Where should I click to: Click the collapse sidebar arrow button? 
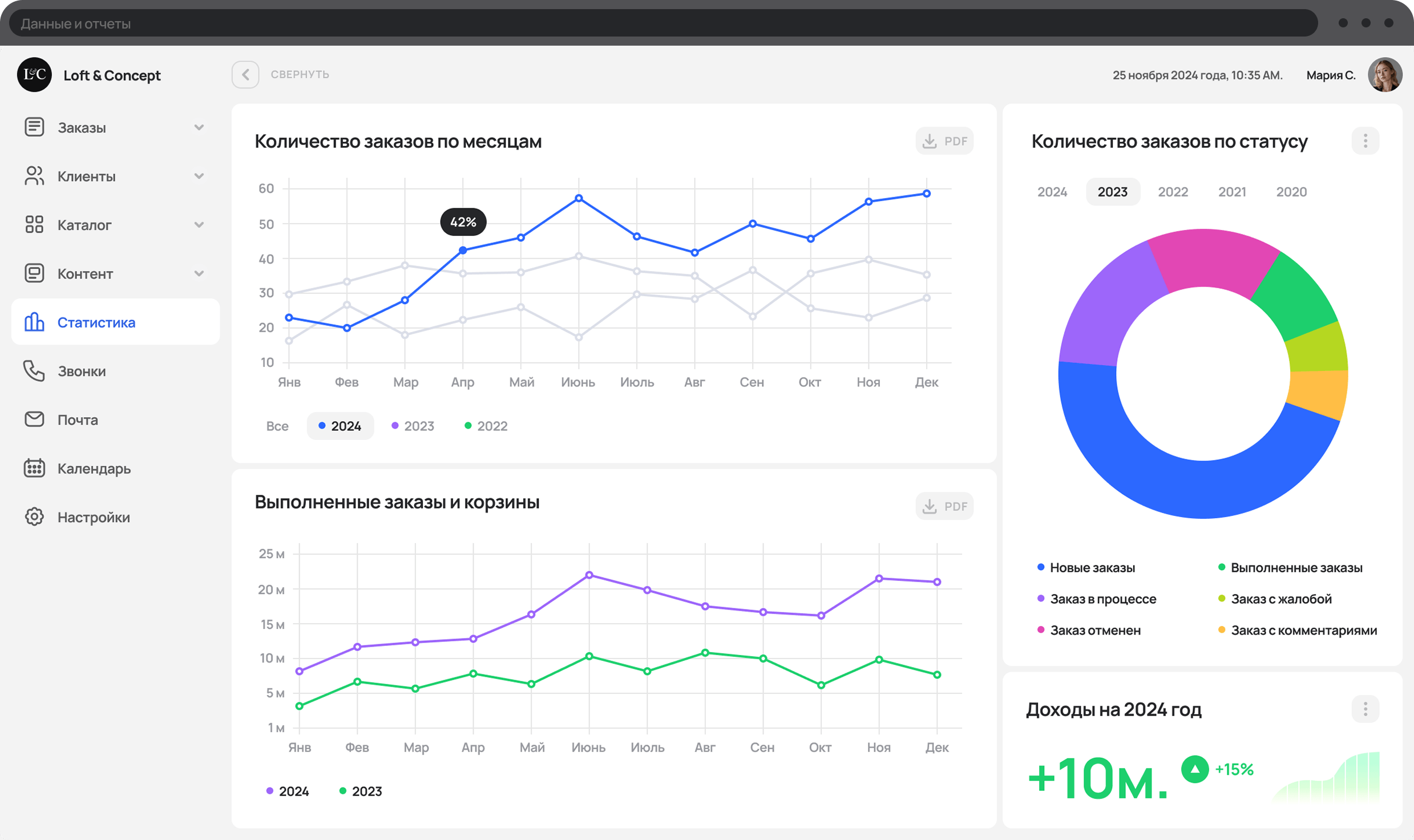(x=245, y=74)
